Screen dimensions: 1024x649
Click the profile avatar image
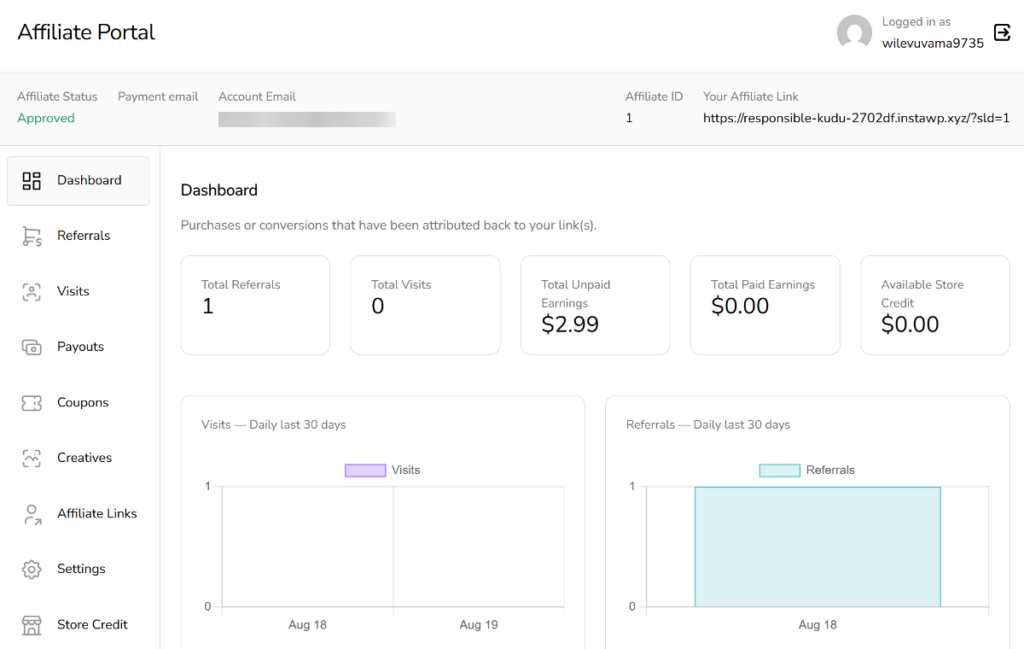[x=854, y=32]
